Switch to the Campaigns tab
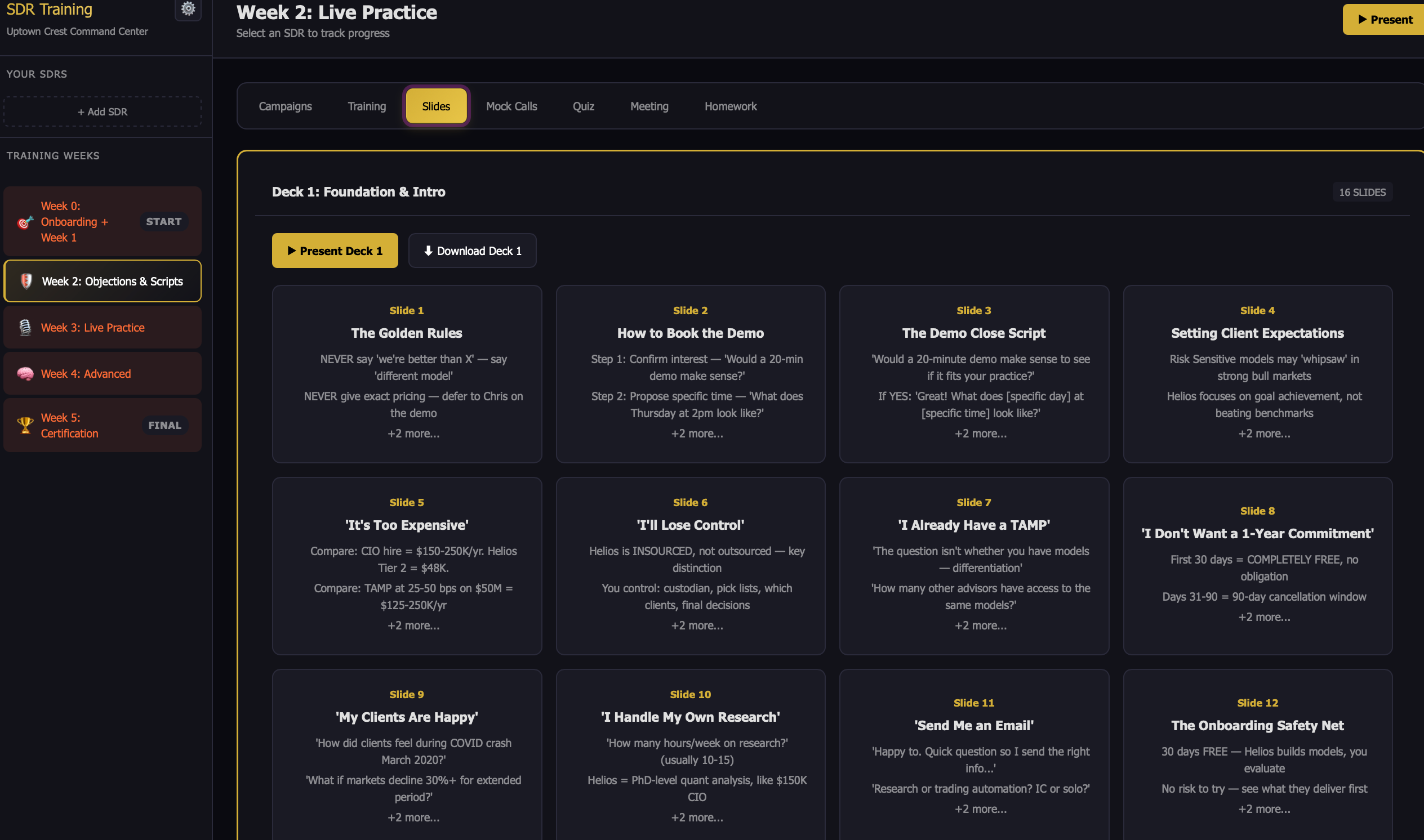 click(x=285, y=106)
